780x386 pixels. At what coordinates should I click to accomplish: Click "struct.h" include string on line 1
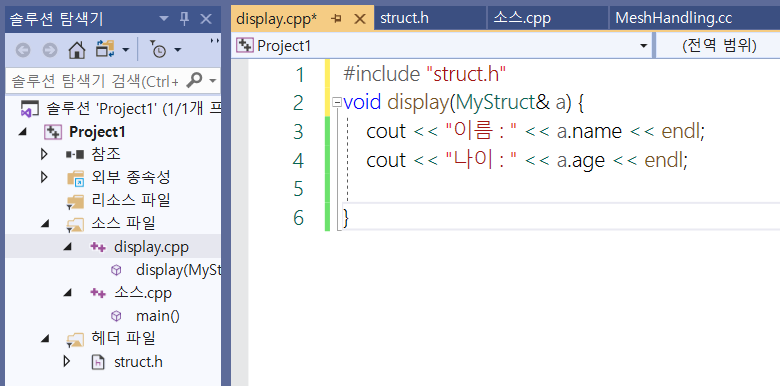[x=467, y=74]
